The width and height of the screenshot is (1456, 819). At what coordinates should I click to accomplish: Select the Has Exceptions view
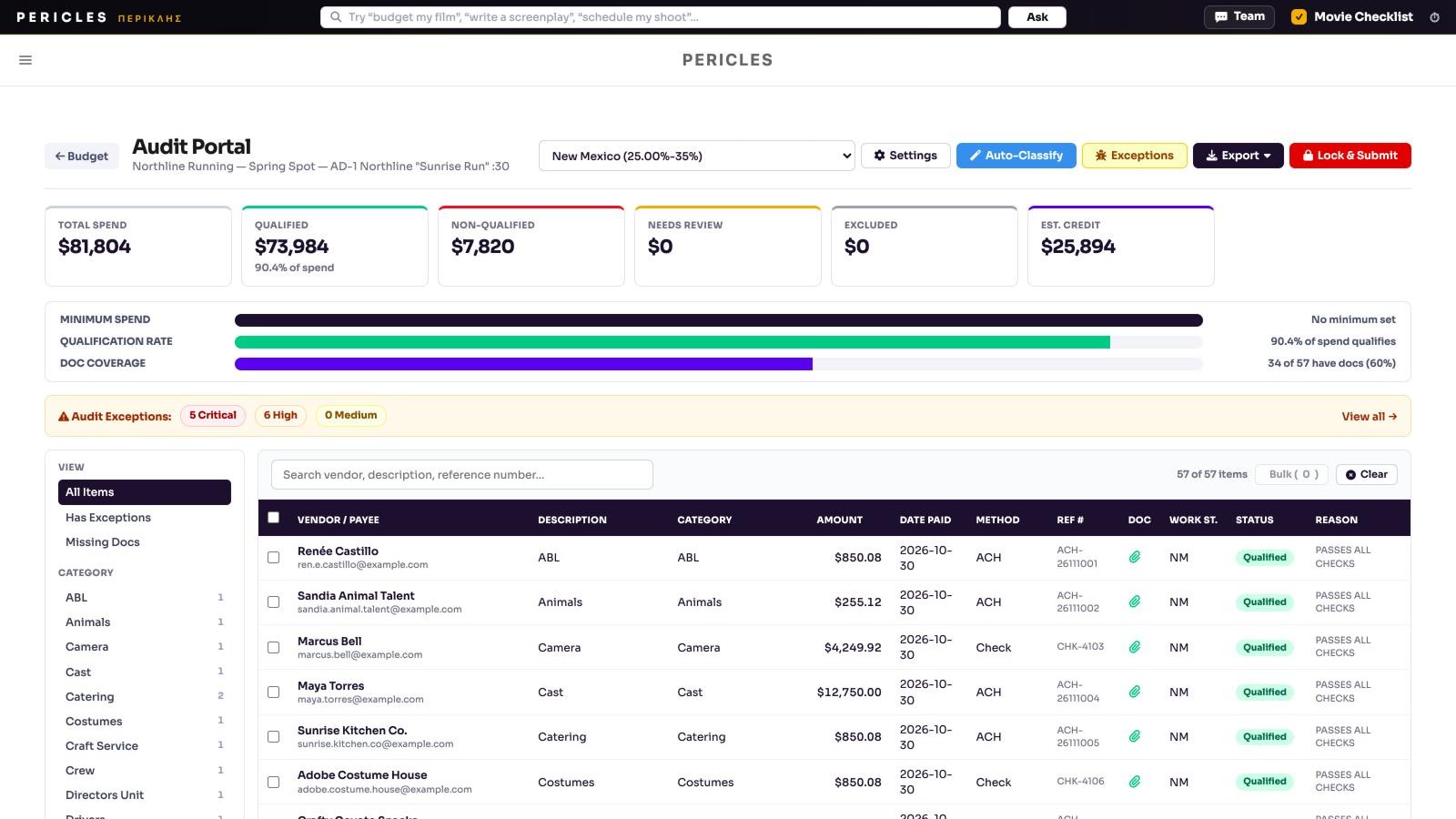pos(145,518)
